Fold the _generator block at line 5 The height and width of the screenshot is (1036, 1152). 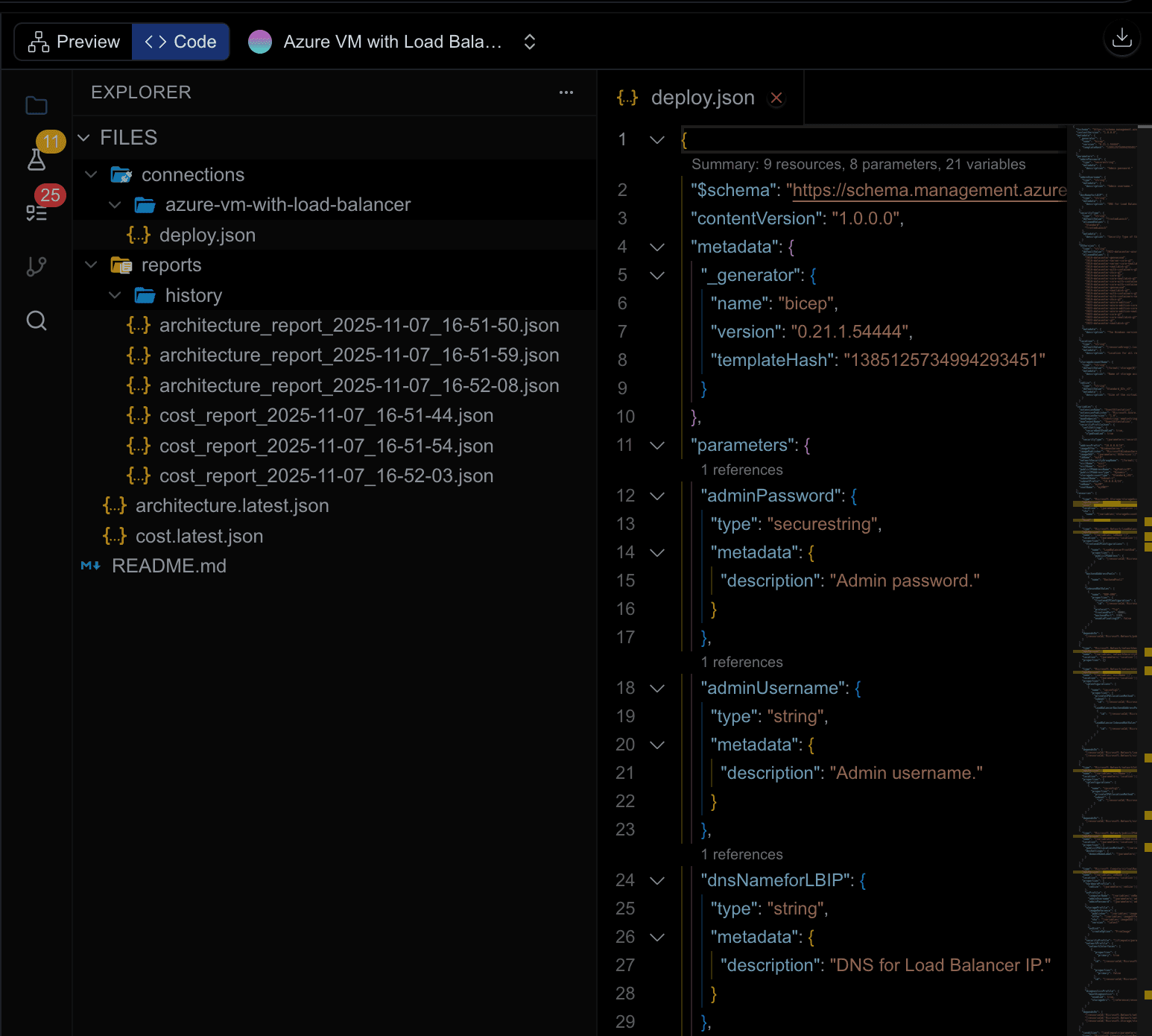click(657, 275)
